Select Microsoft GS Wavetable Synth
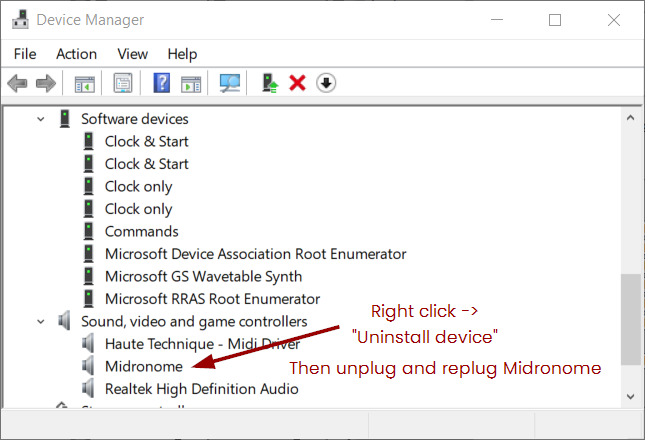This screenshot has height=440, width=645. 203,276
